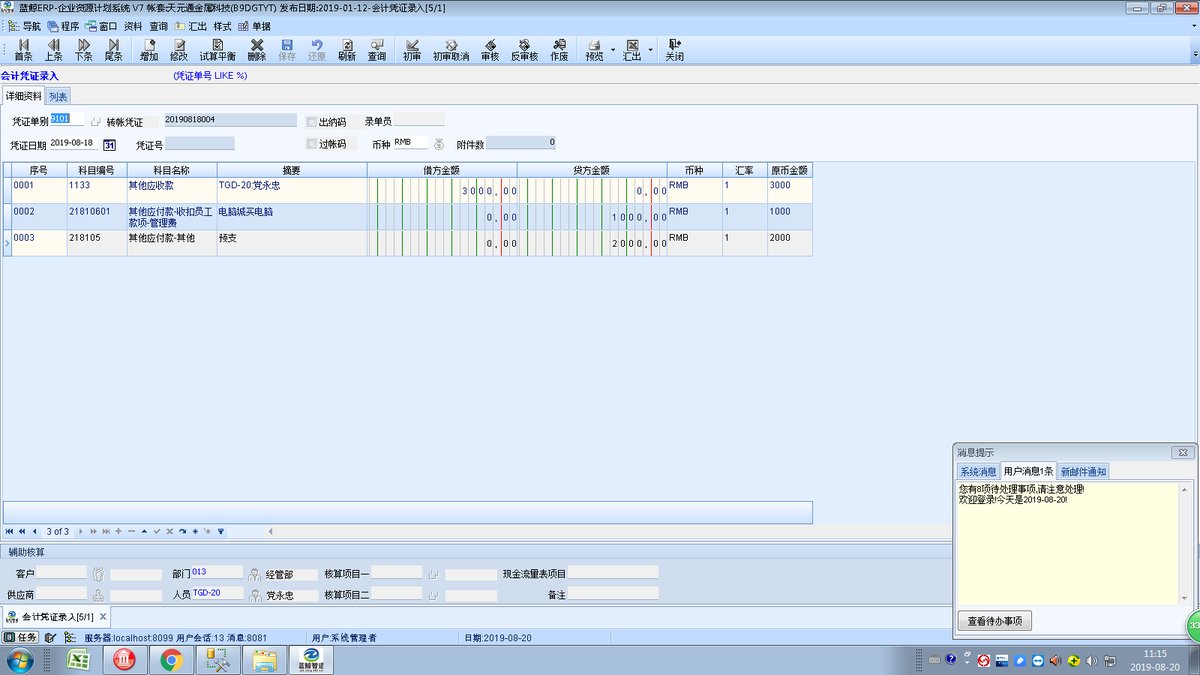Viewport: 1200px width, 675px height.
Task: Click the 修改 edit icon
Action: click(179, 50)
